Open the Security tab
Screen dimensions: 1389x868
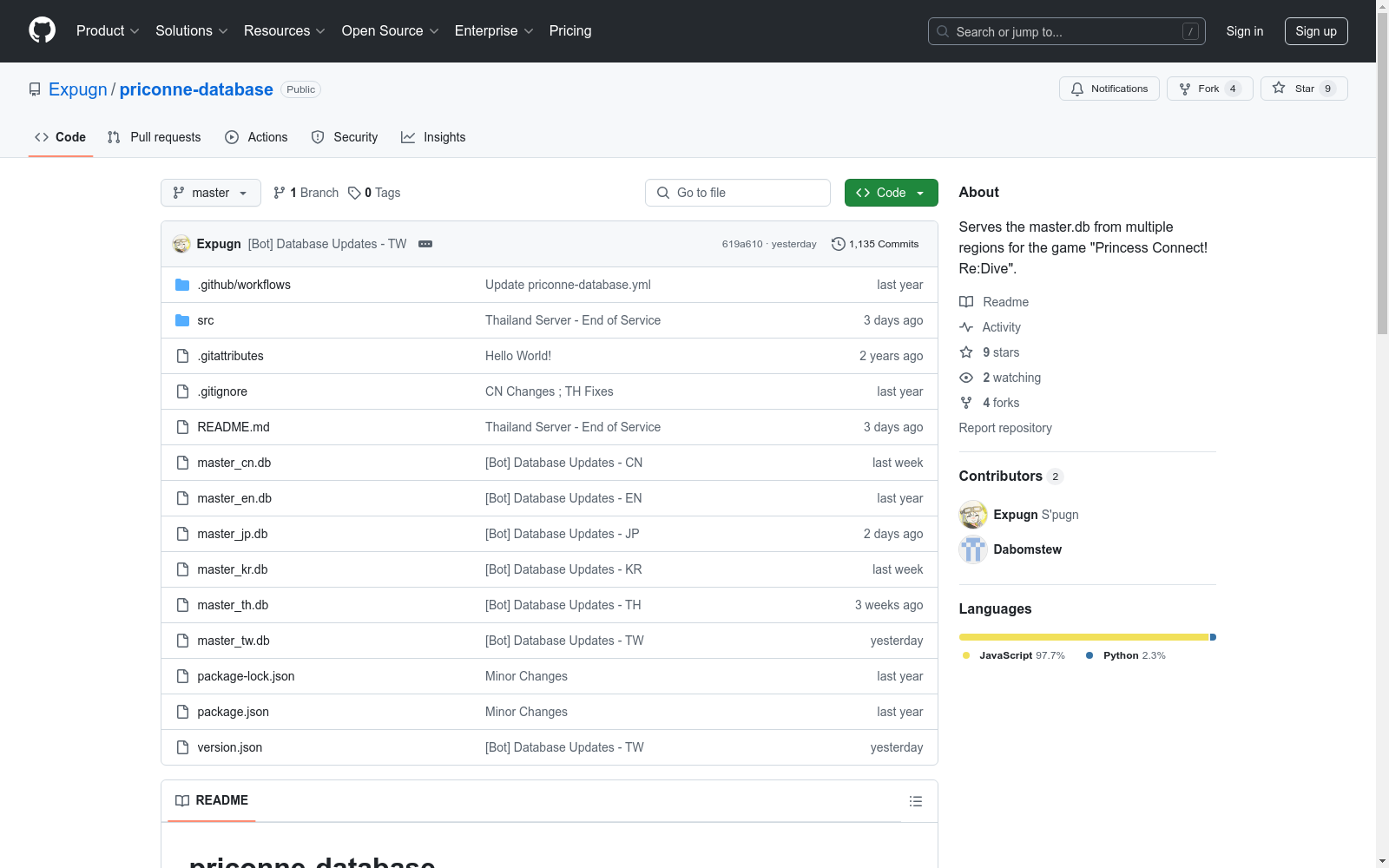click(345, 137)
